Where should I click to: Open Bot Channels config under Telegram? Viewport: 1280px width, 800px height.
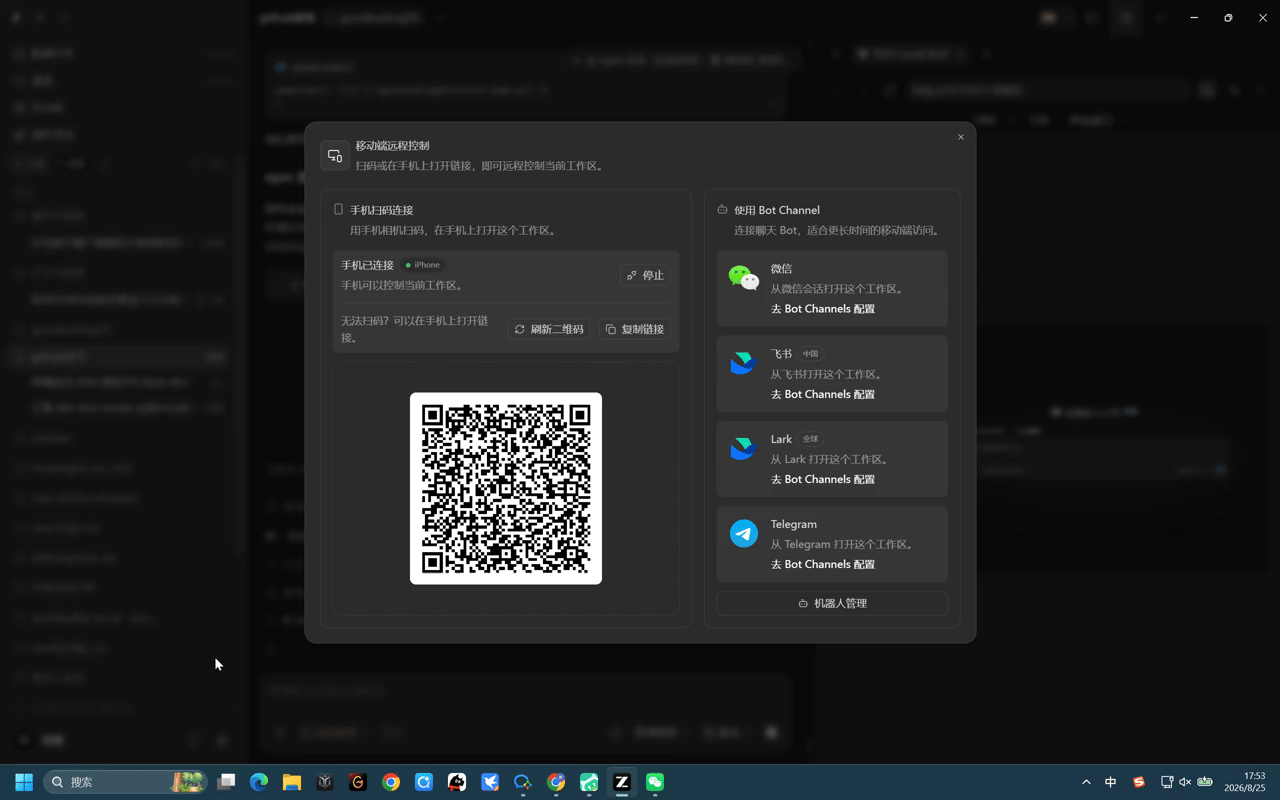point(823,564)
